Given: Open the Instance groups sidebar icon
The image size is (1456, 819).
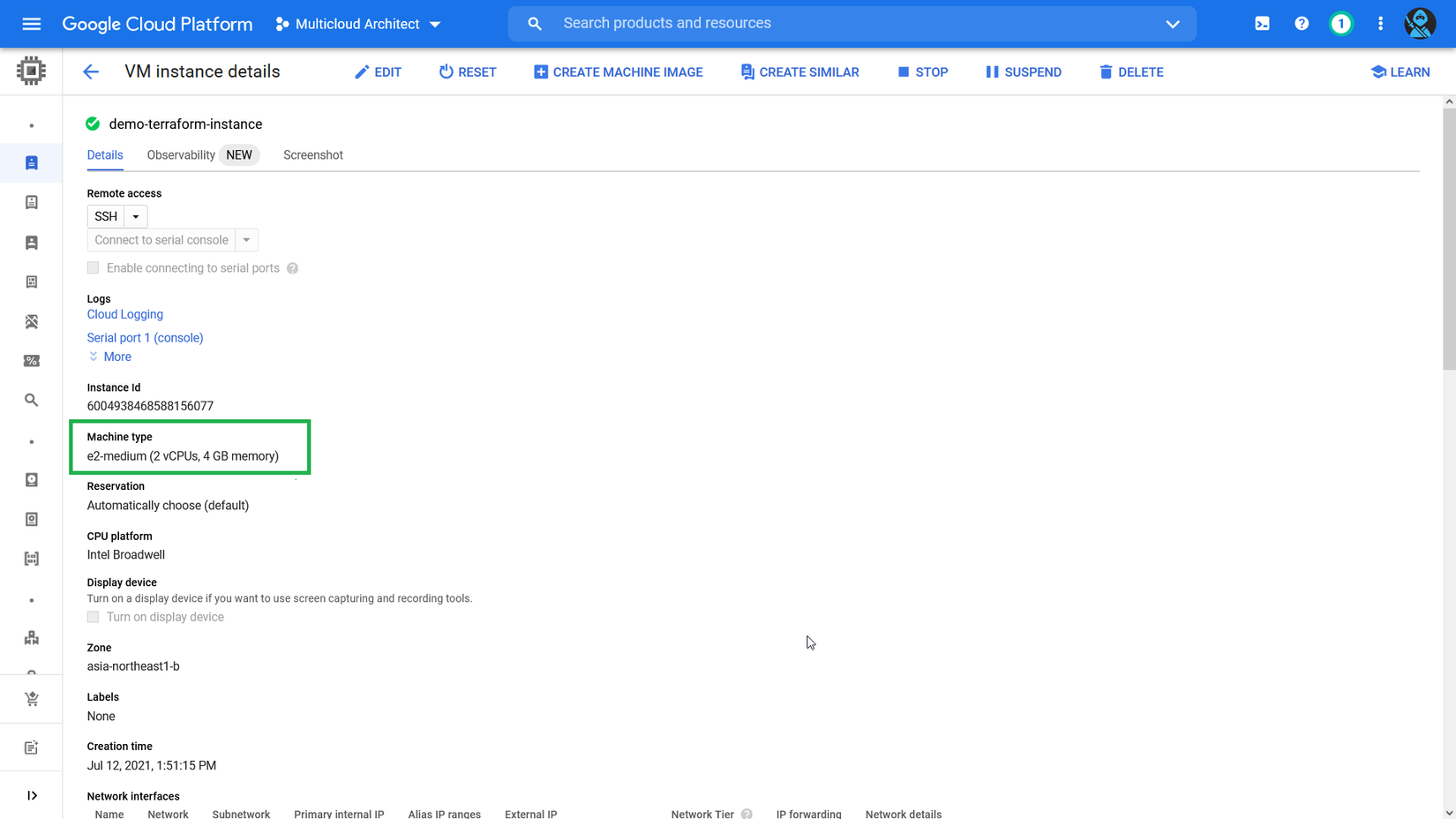Looking at the screenshot, I should pos(32,638).
